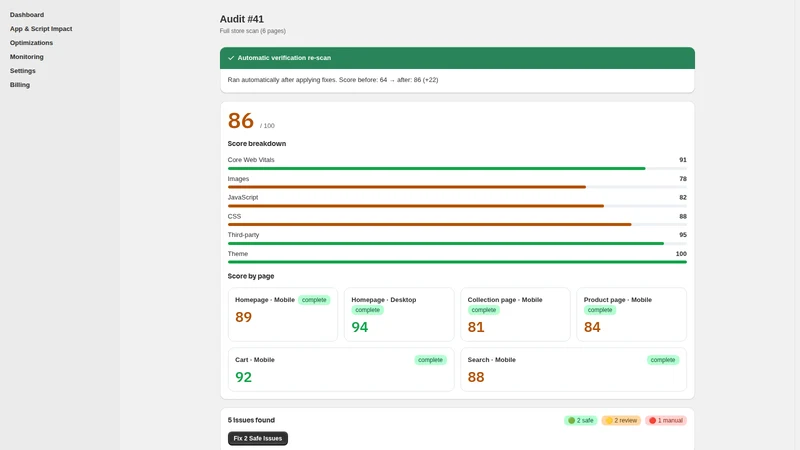Viewport: 800px width, 450px height.
Task: Click complete badge on Search · Mobile
Action: click(663, 360)
